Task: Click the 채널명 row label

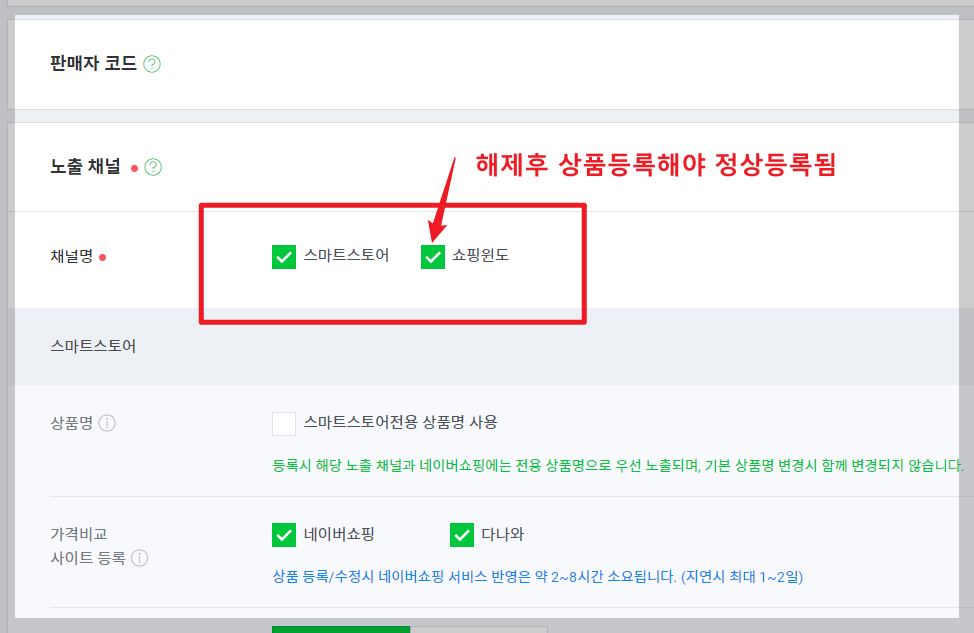Action: pos(70,257)
